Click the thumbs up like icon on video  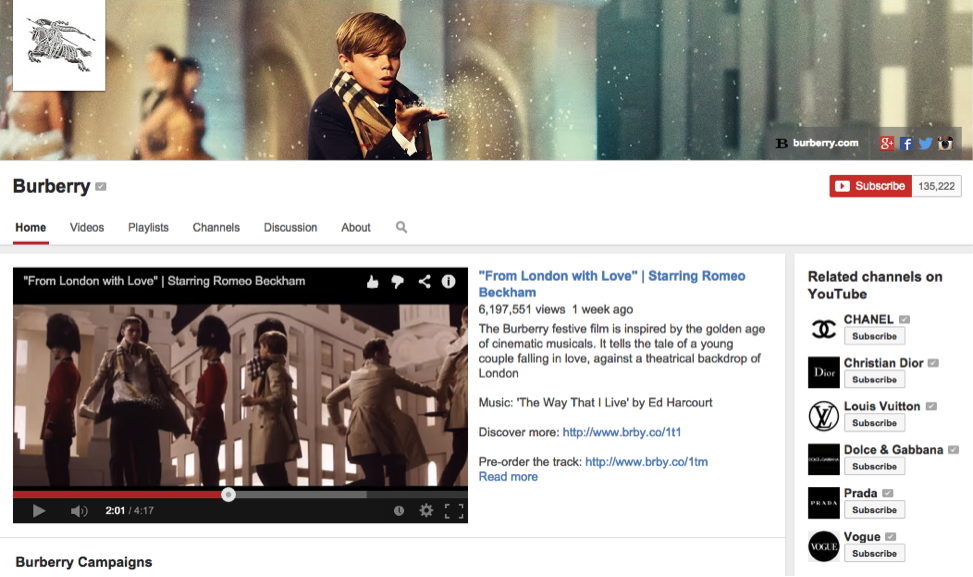[373, 282]
